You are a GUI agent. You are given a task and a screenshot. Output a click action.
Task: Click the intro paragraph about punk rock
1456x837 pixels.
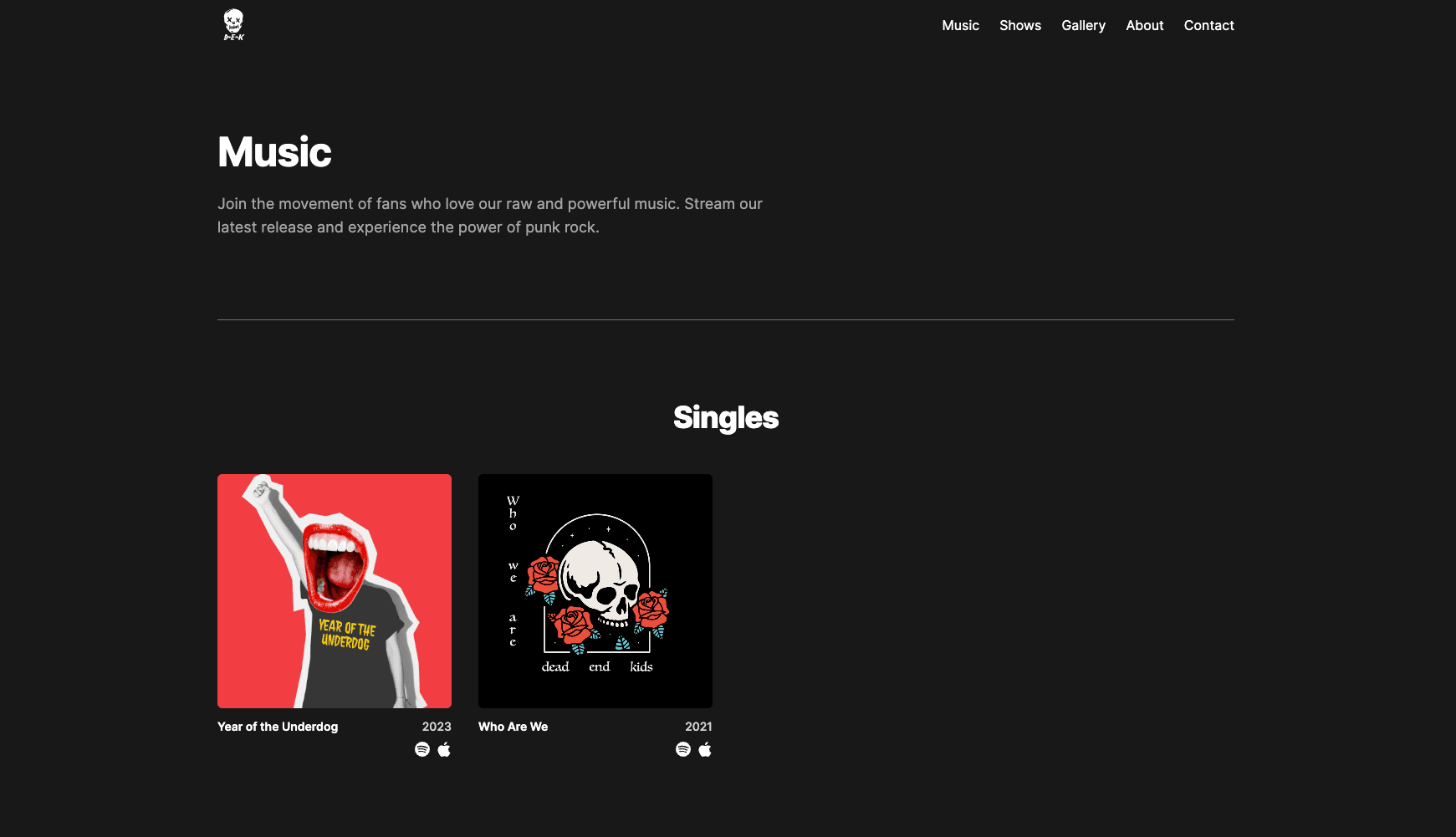(490, 216)
